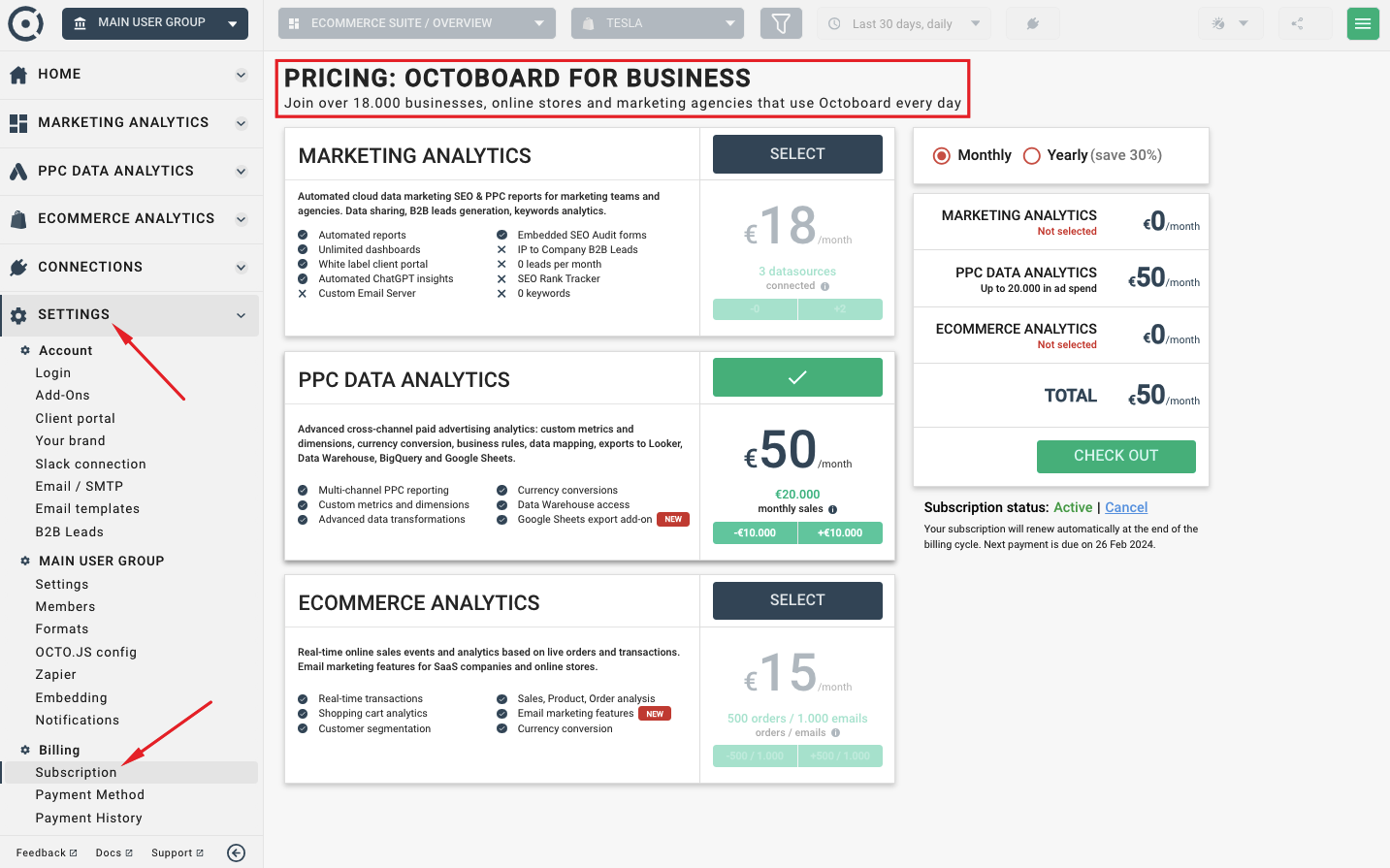Click info icon next to 'orders / emails'

click(835, 733)
